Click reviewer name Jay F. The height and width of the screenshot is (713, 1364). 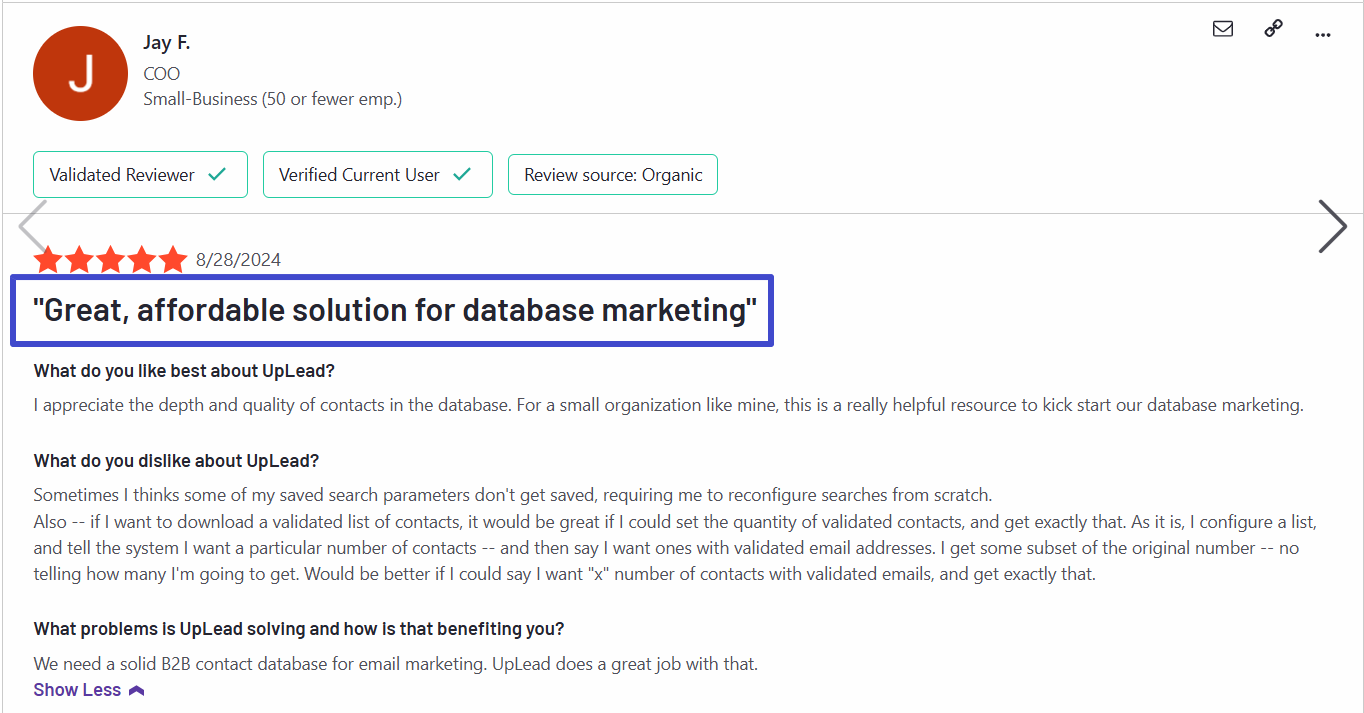click(167, 43)
